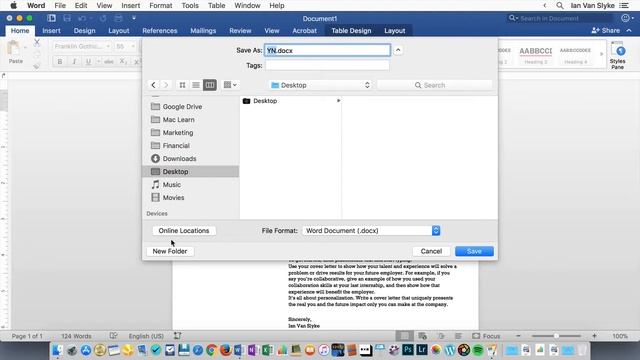640x360 pixels.
Task: Click the zoom in plus button
Action: pyautogui.click(x=594, y=336)
